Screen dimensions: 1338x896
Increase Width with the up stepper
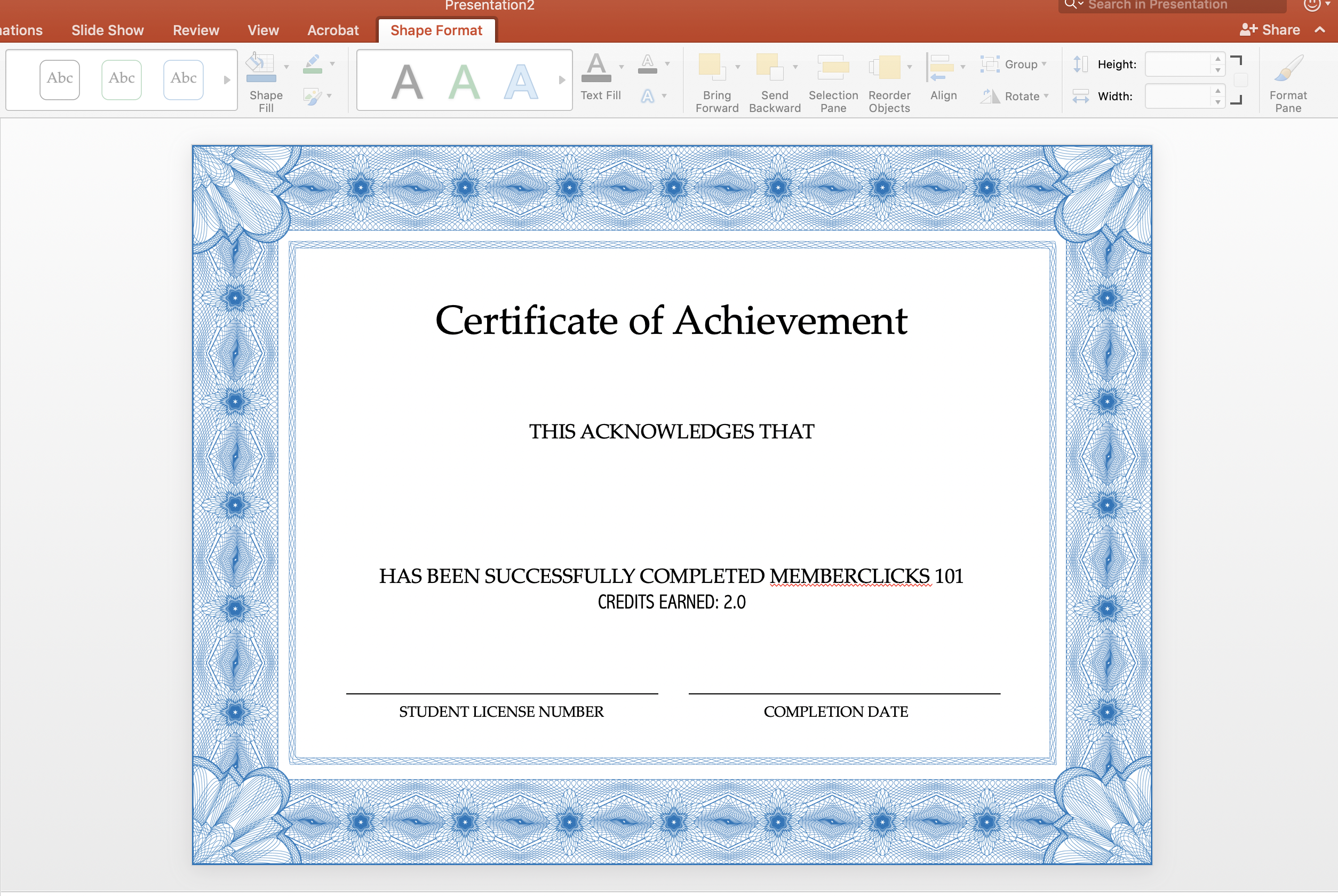tap(1218, 90)
